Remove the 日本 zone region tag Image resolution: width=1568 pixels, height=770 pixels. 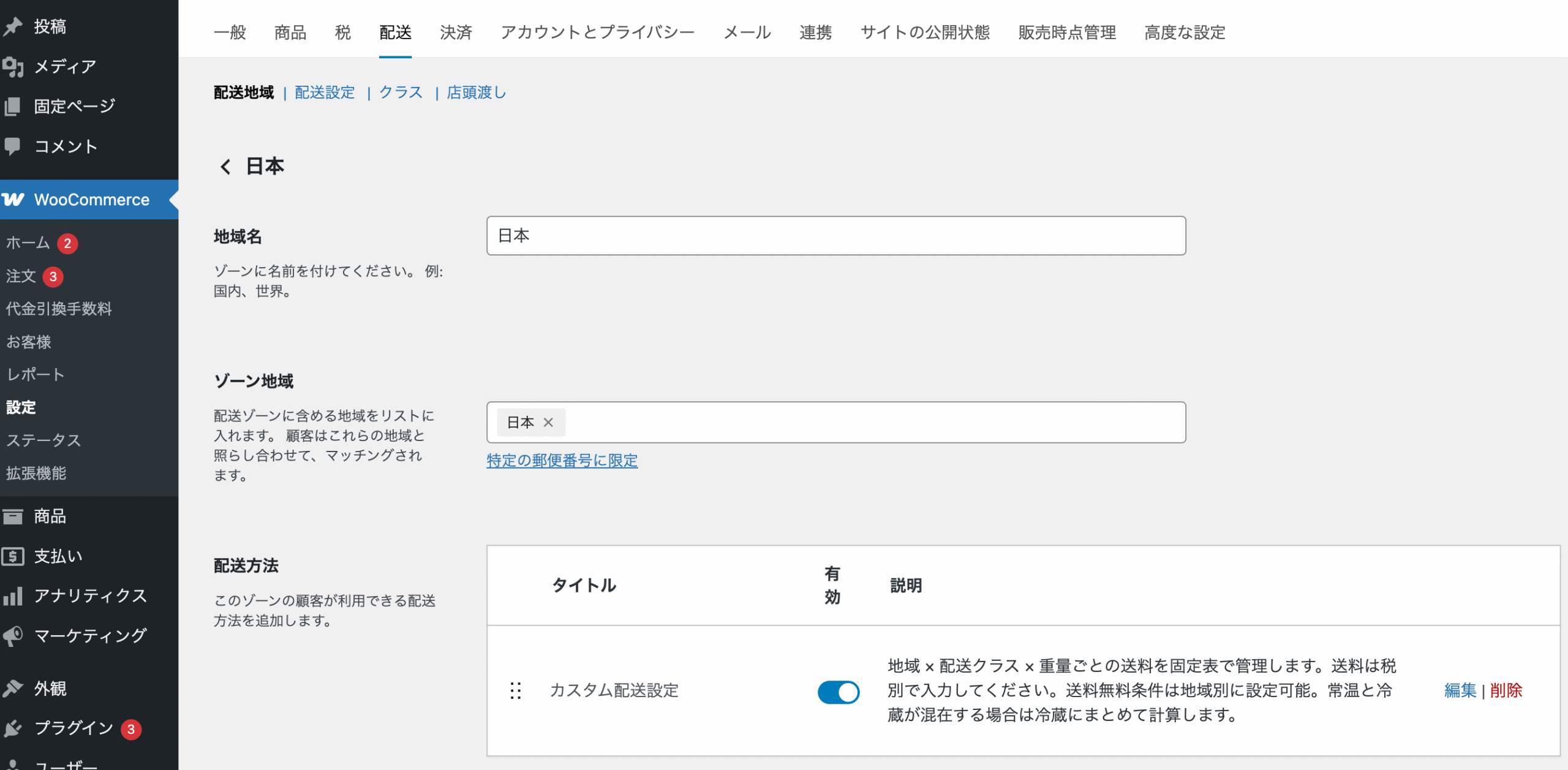[549, 422]
